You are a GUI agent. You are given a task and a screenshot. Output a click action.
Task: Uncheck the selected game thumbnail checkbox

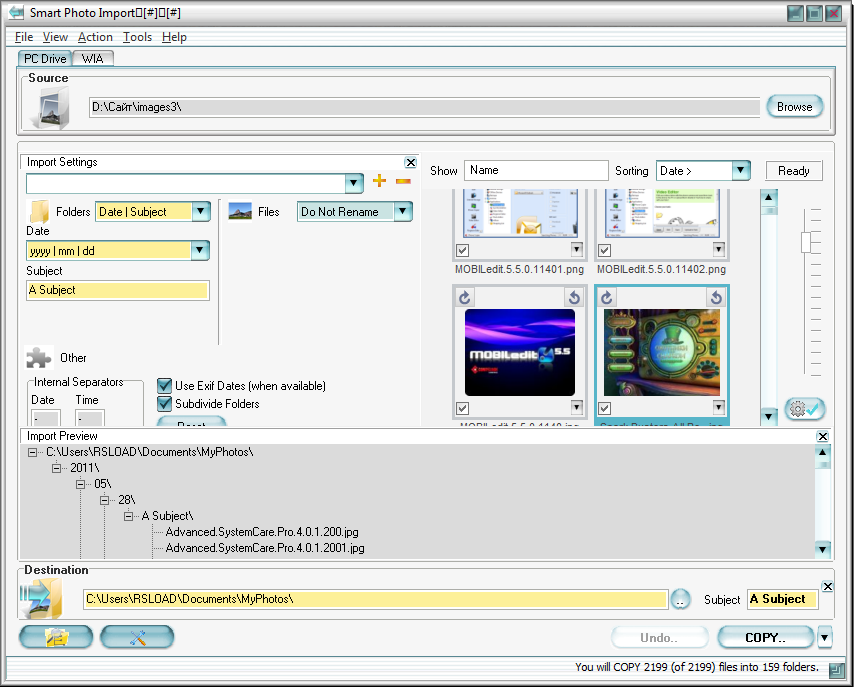[x=605, y=408]
